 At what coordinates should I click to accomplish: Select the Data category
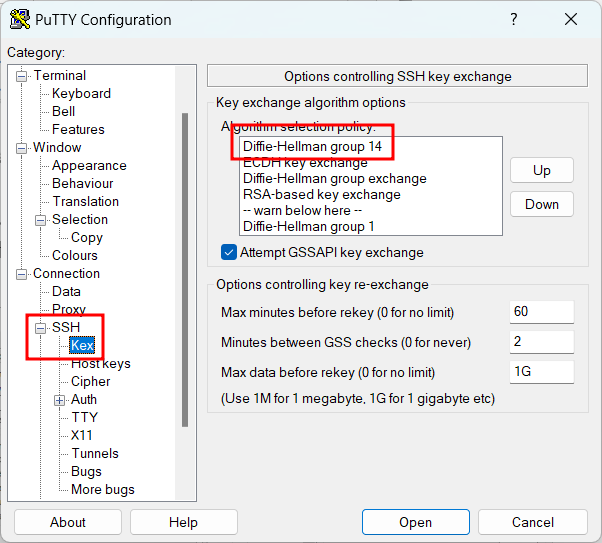click(x=66, y=291)
